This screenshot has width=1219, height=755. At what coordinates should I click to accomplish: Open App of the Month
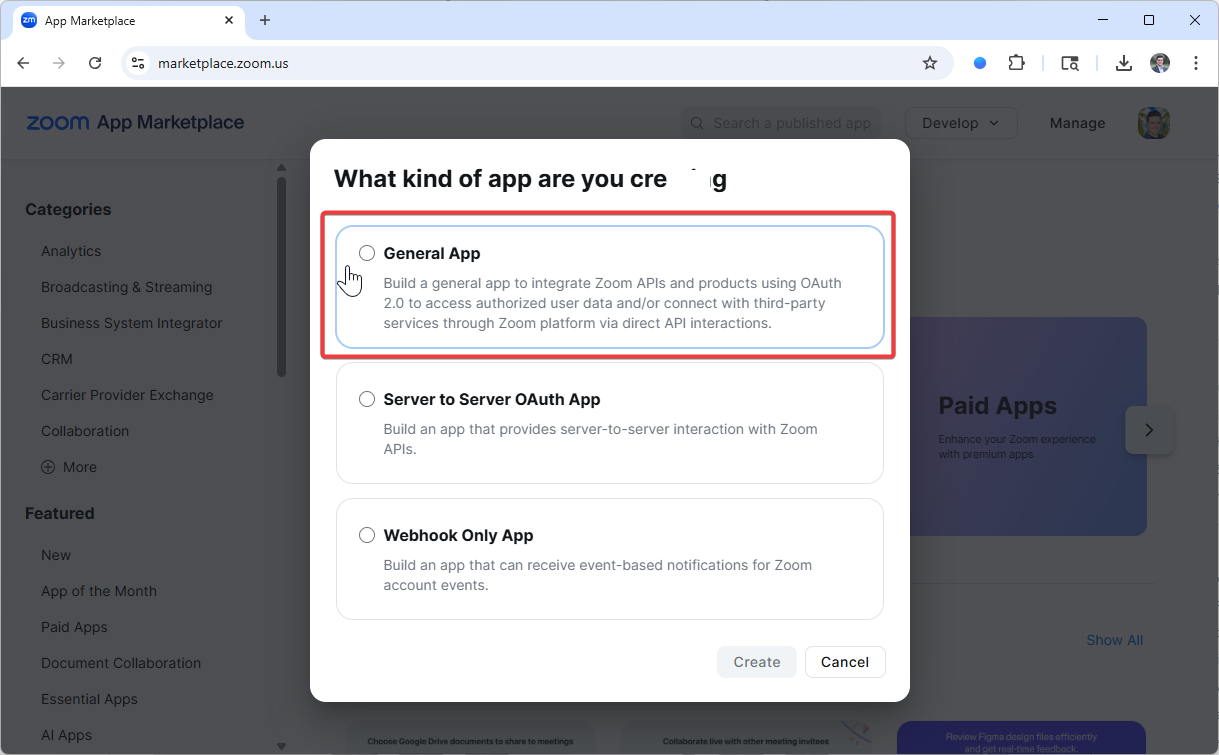point(99,591)
